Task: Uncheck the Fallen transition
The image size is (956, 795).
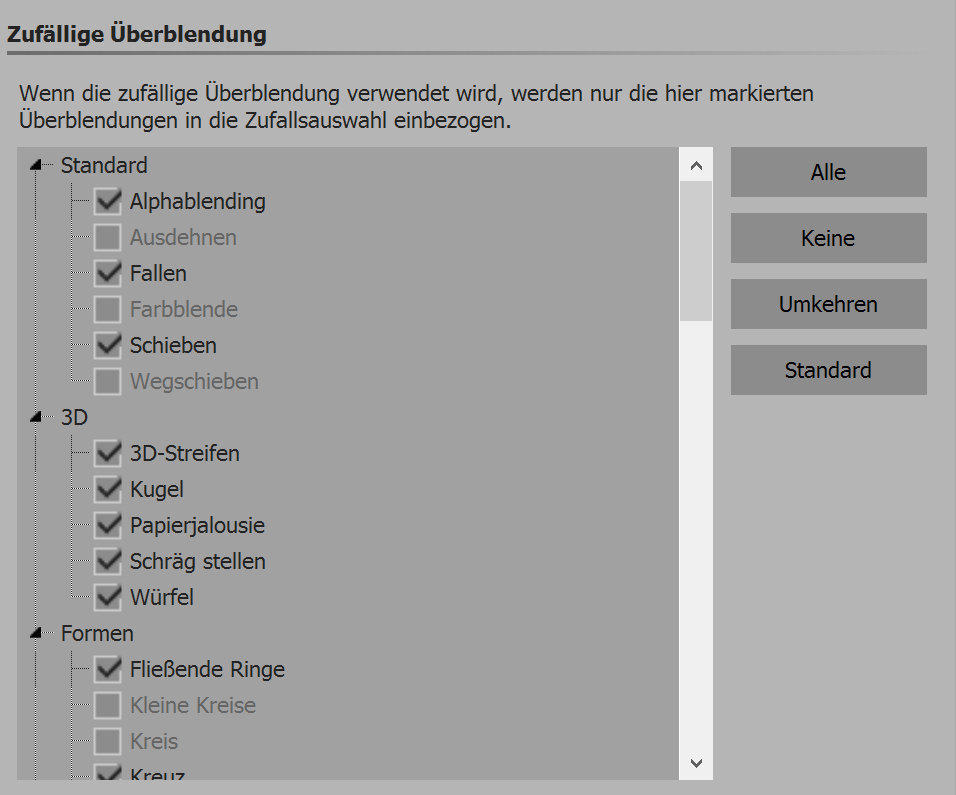Action: 108,273
